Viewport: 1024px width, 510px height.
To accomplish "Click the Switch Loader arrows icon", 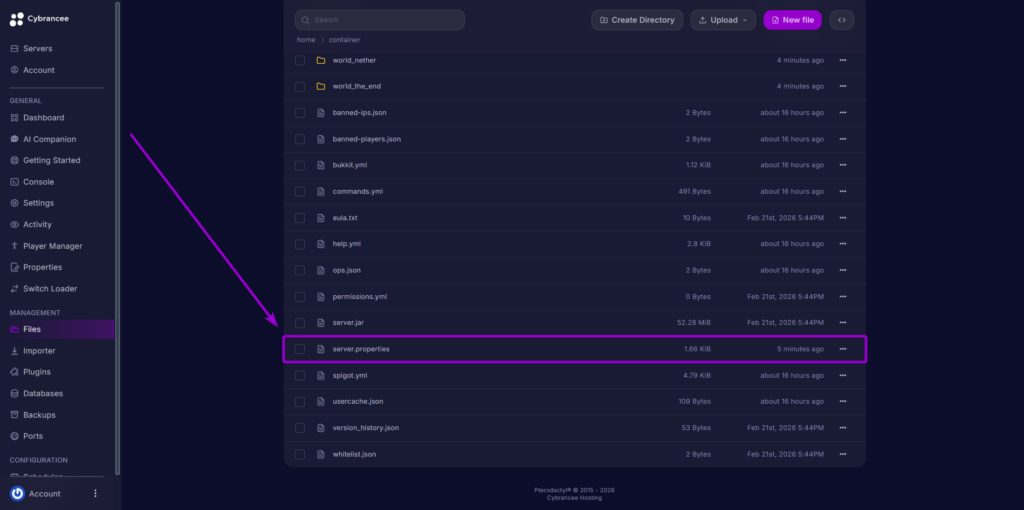I will [x=14, y=289].
